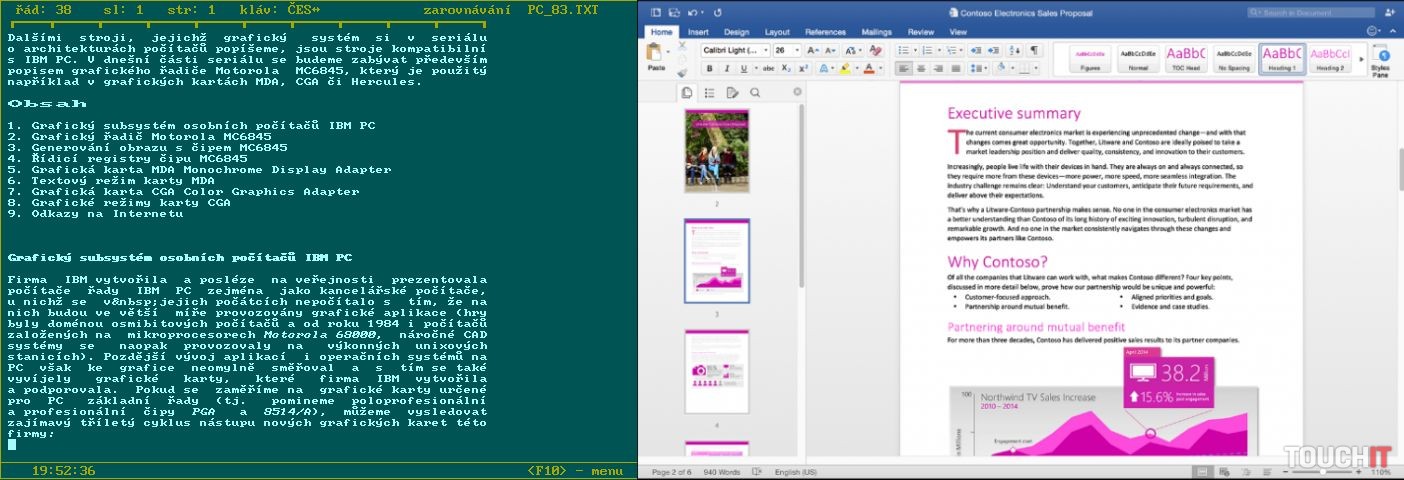Screen dimensions: 1404x480
Task: Apply subscript formatting
Action: point(786,69)
